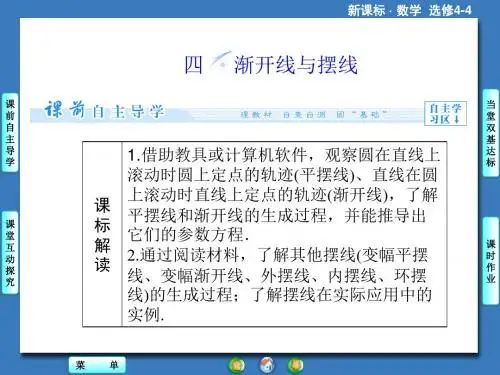Screen dimensions: 500x375
Task: Click the line starting 2.通过阅读材料
Action: pyautogui.click(x=278, y=255)
